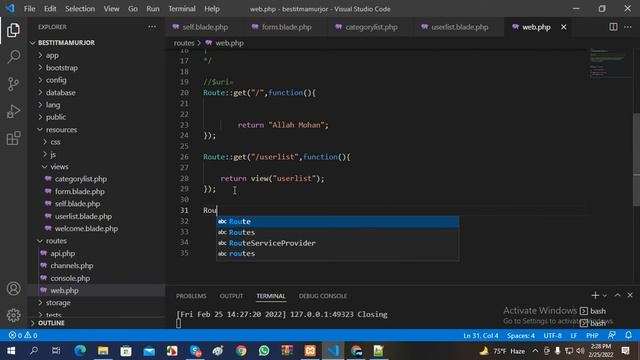This screenshot has width=640, height=360.
Task: Expand the storage folder
Action: click(x=58, y=303)
